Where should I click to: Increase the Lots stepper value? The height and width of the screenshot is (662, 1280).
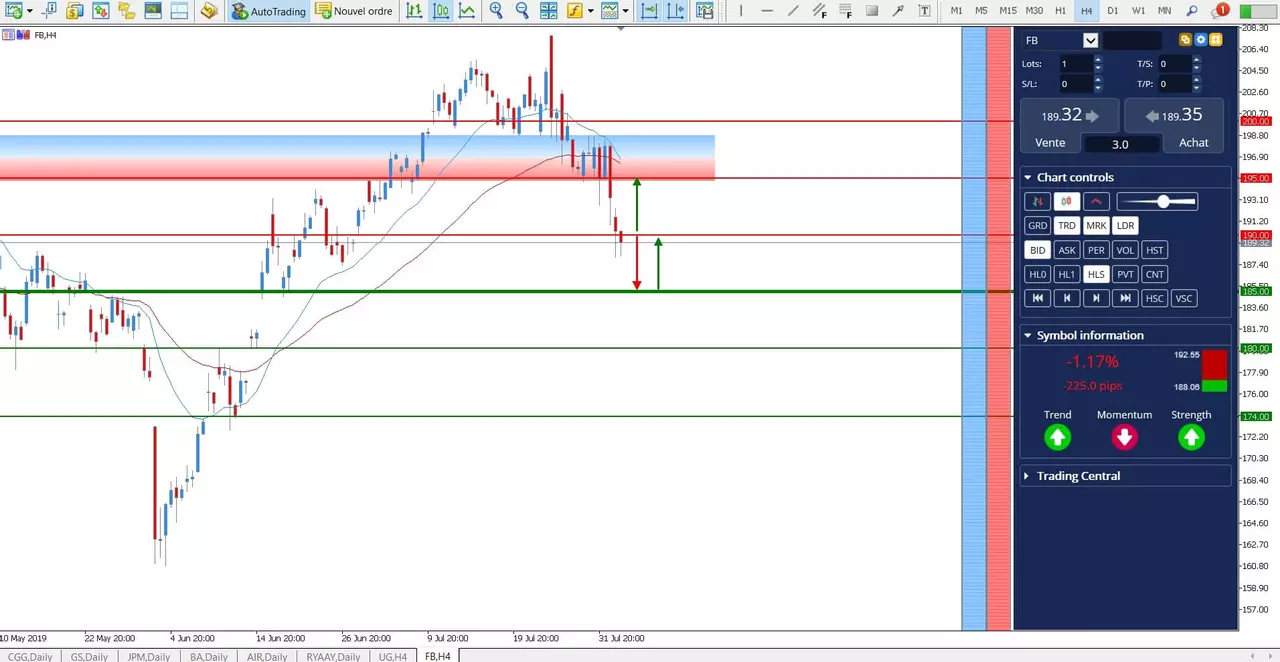[1098, 59]
